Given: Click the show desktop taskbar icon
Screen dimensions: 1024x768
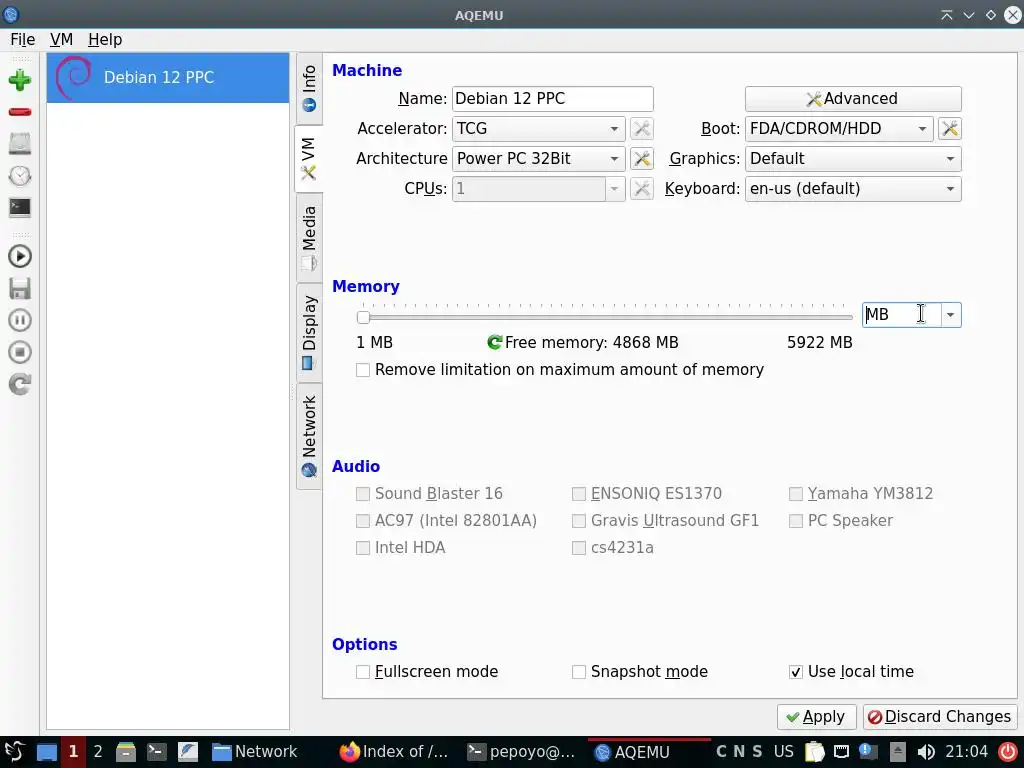Looking at the screenshot, I should click(47, 752).
